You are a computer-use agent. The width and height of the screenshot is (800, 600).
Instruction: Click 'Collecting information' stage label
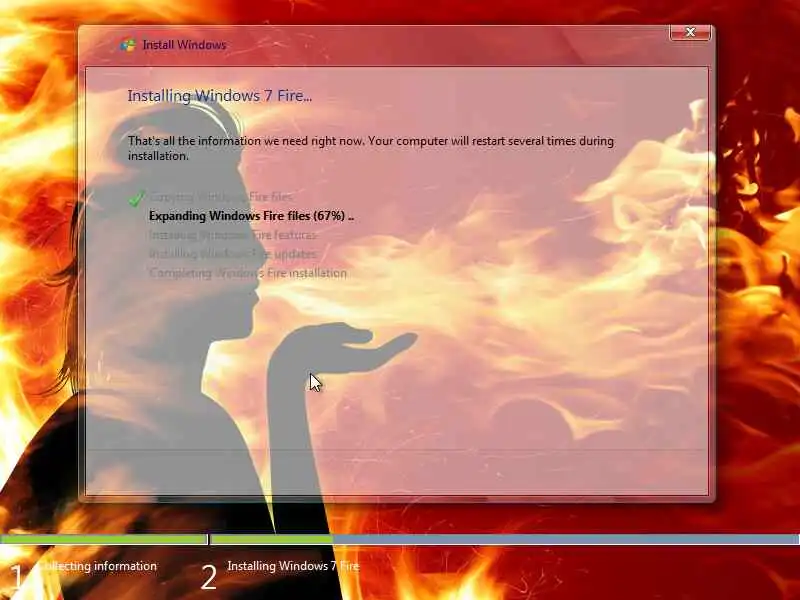(98, 566)
